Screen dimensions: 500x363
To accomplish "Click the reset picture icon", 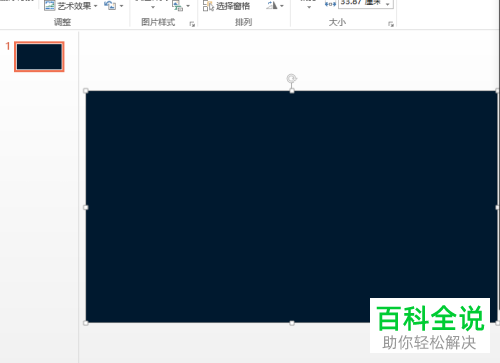I will (x=110, y=5).
